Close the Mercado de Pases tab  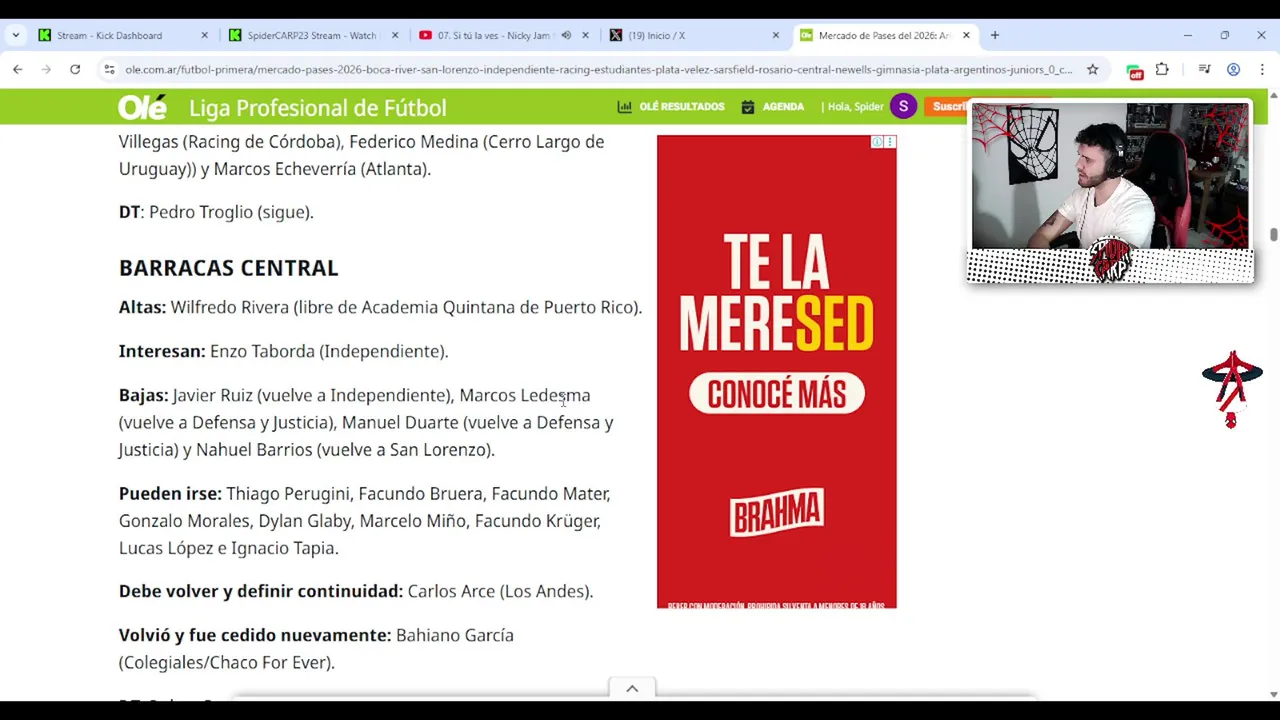click(966, 35)
